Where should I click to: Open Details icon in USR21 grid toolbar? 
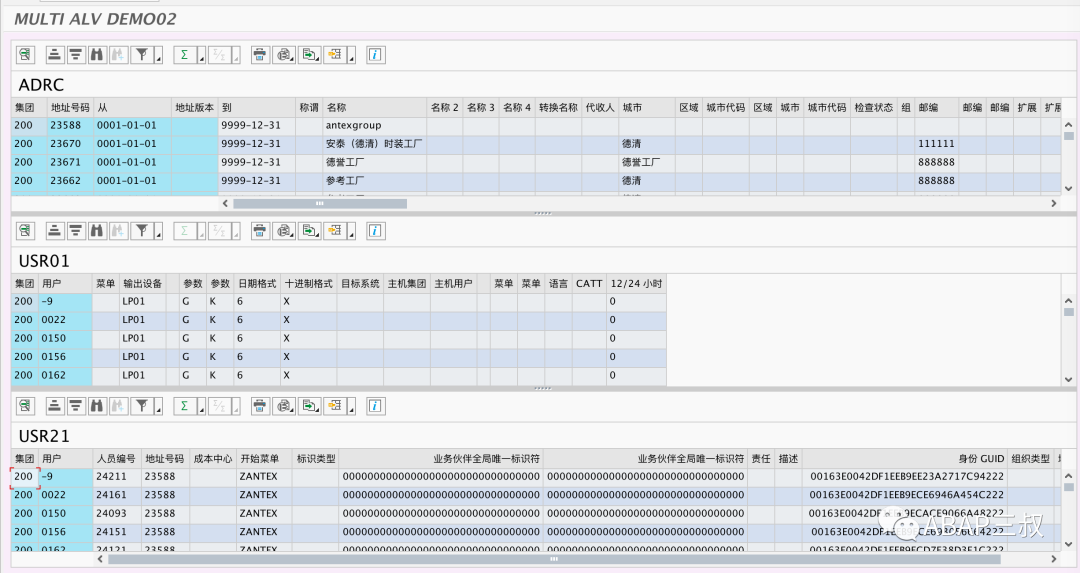[x=25, y=406]
